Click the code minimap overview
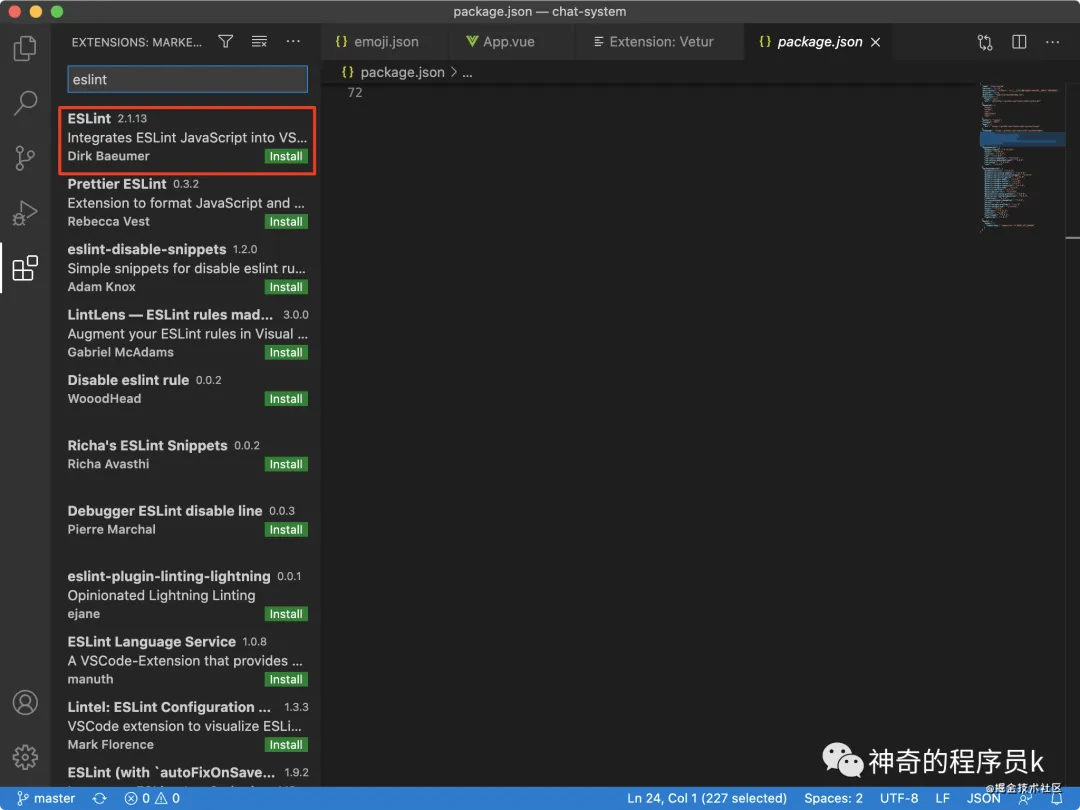Screen dimensions: 1080x810 1021,158
